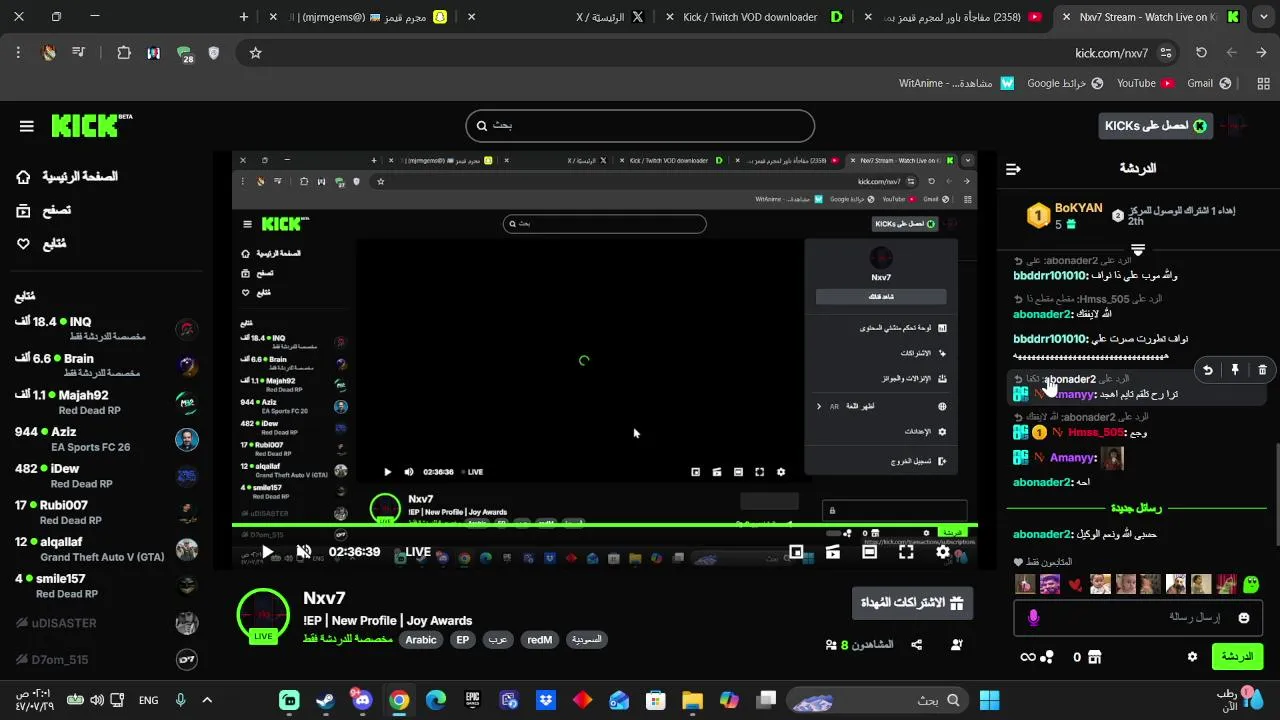Click the purple microphone in chat input

1033,618
